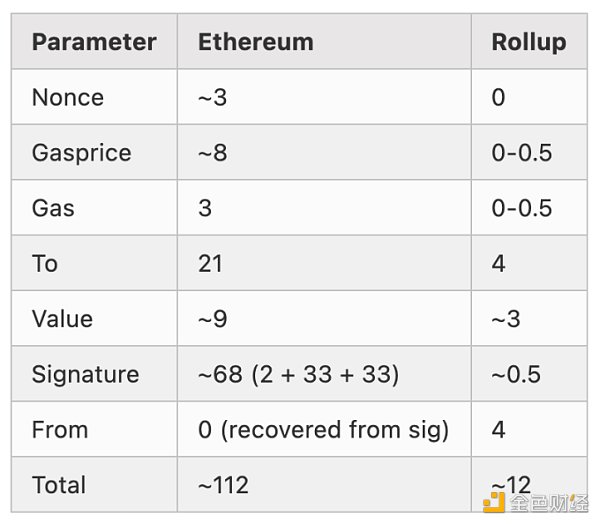Click the '0 (recovered from sig)' cell
Image resolution: width=600 pixels, height=524 pixels.
(323, 430)
